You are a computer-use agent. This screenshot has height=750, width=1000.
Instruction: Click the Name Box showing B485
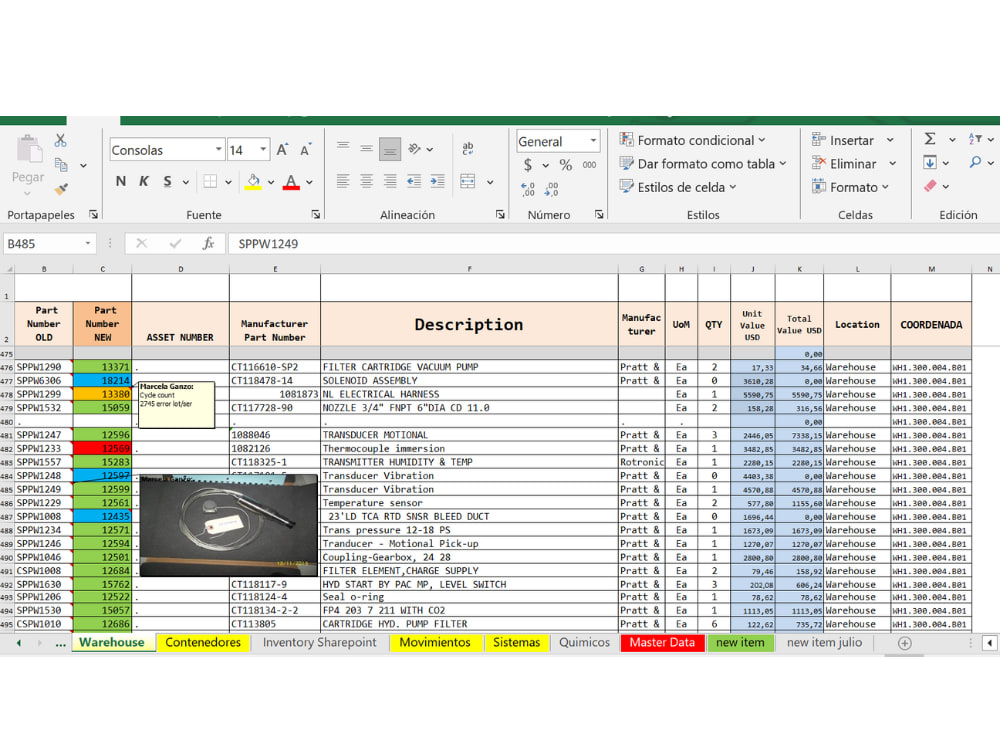(50, 244)
